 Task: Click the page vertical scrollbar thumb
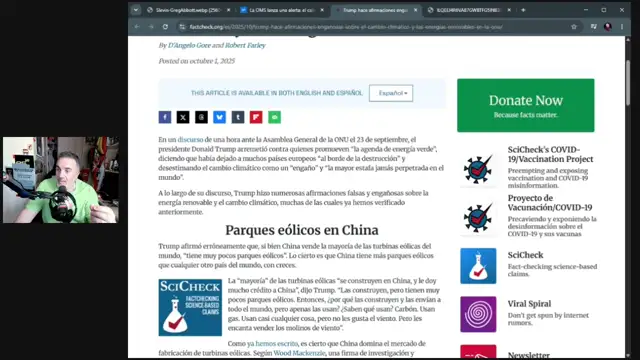pos(628,82)
